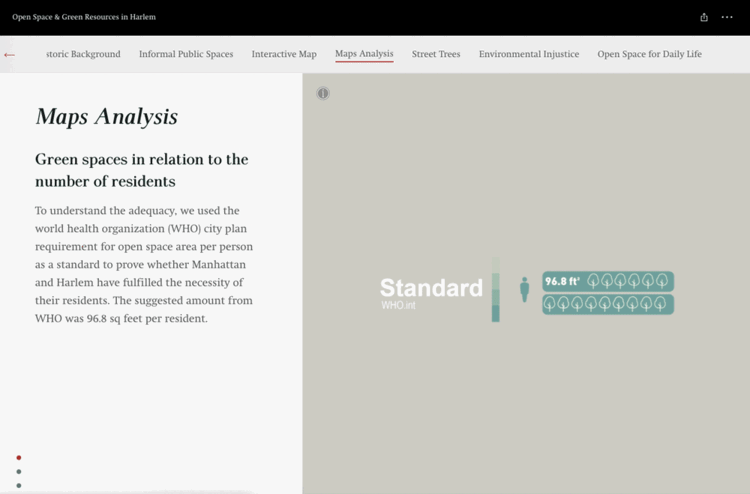The width and height of the screenshot is (750, 494).
Task: Click the story title Open Space & Green Resources
Action: pos(84,17)
